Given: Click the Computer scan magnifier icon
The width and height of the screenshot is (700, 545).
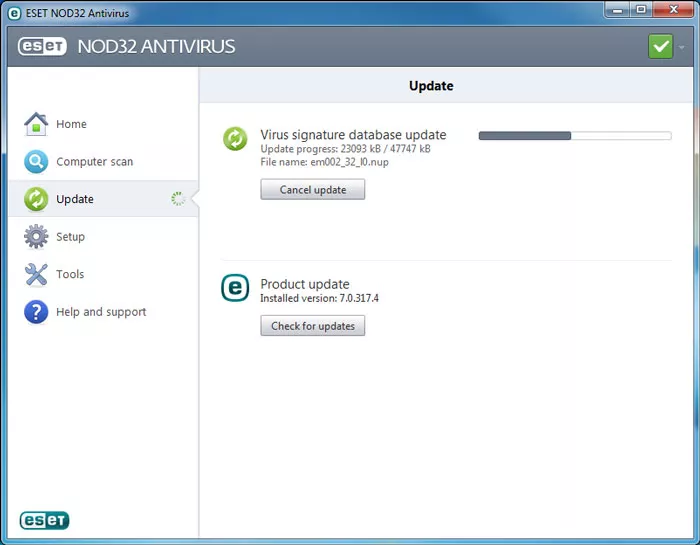Looking at the screenshot, I should point(36,161).
